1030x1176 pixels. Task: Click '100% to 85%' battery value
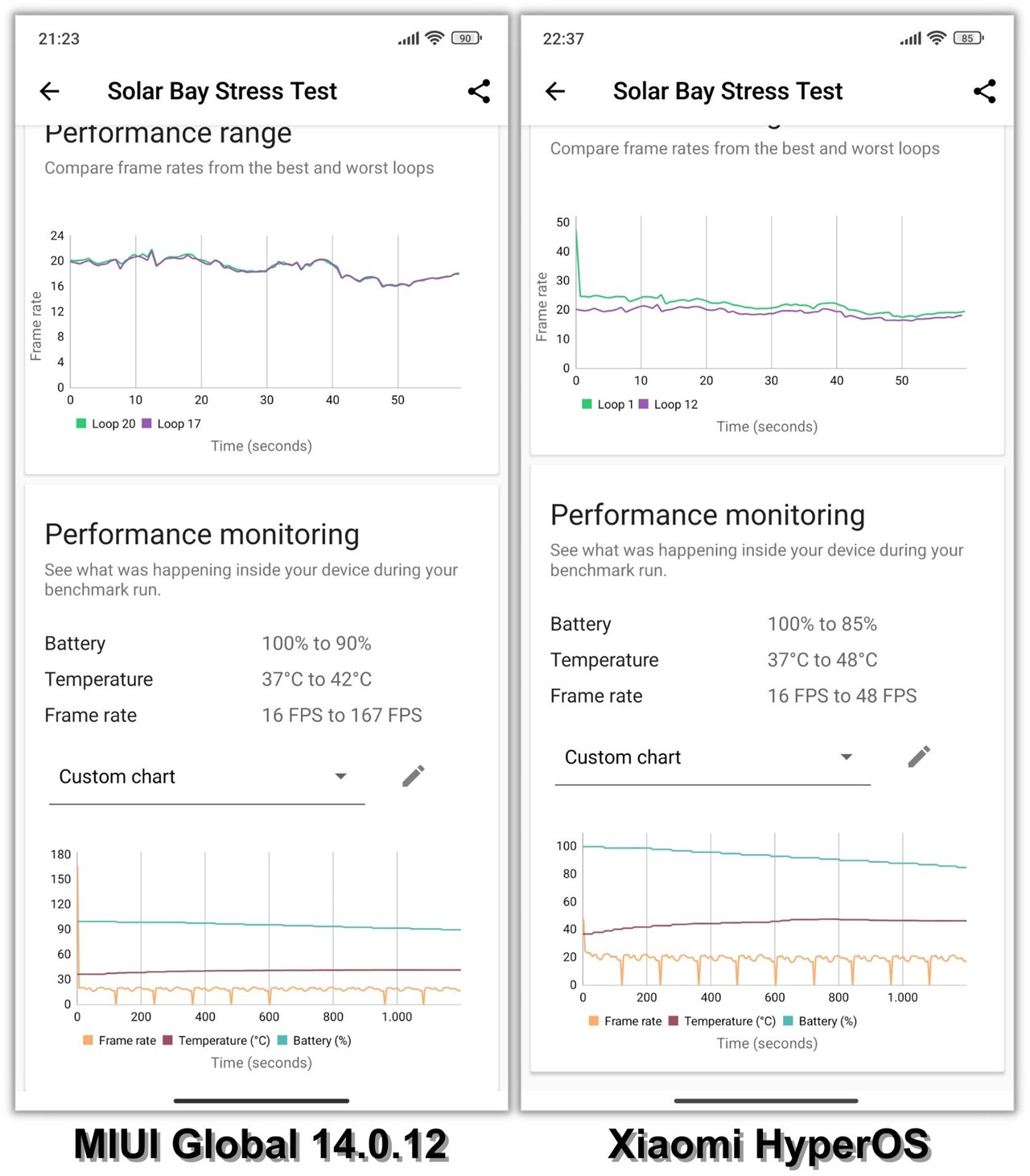point(822,624)
